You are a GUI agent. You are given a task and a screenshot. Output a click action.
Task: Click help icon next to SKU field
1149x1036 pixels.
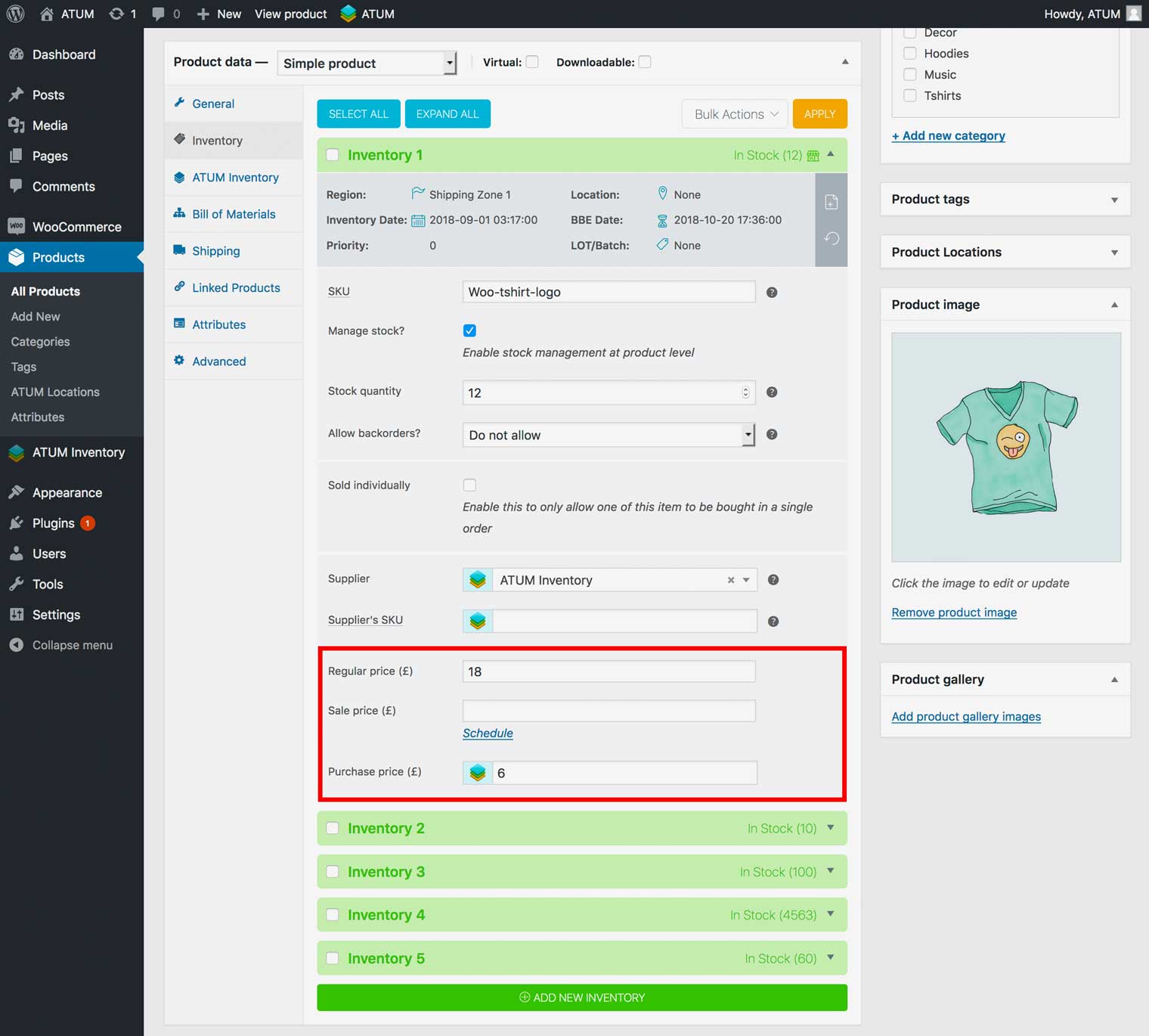tap(772, 293)
